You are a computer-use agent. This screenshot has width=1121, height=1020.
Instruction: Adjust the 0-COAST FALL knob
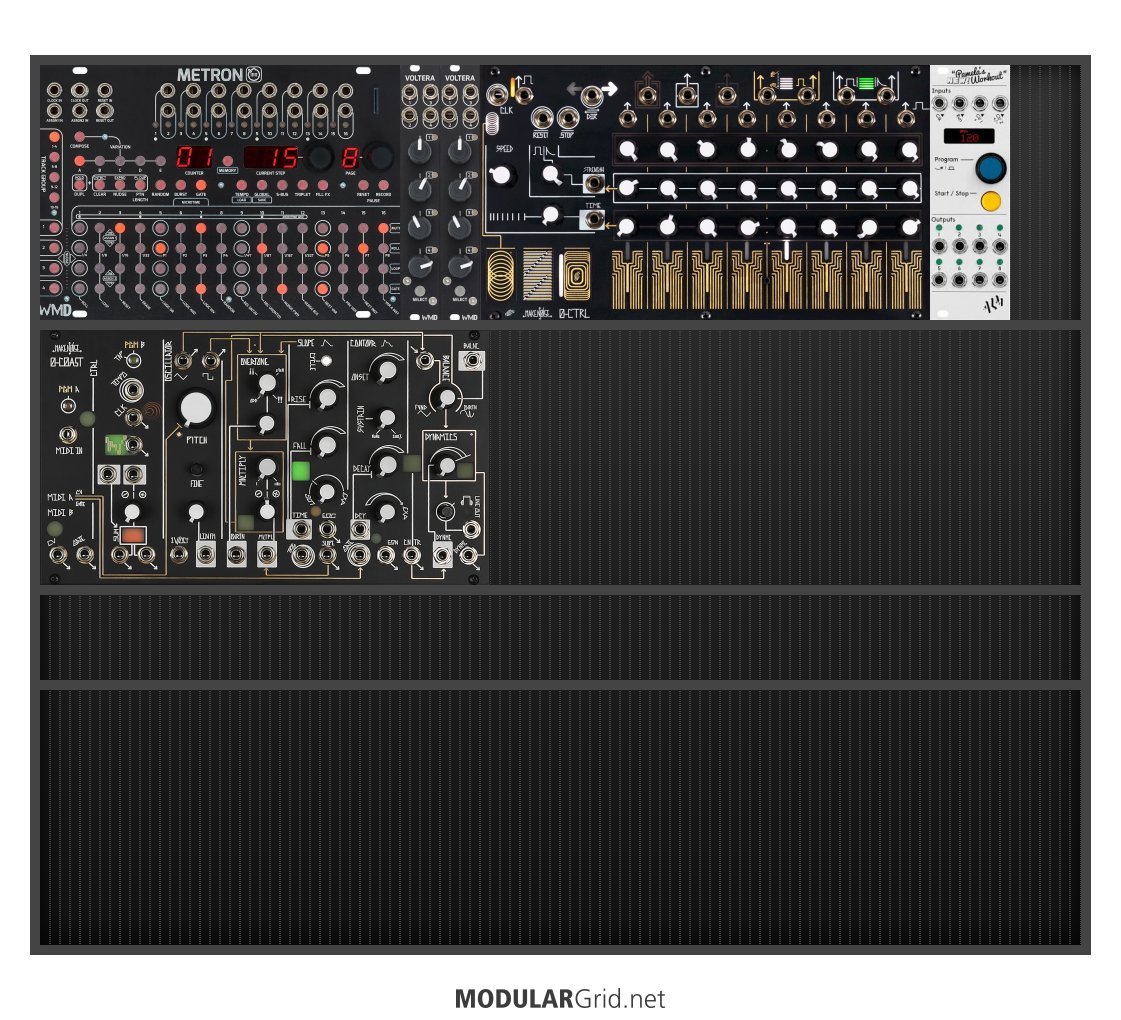pos(327,445)
